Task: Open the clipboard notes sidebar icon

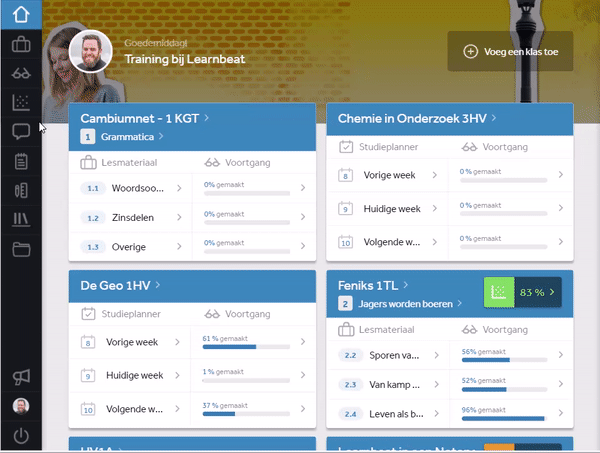Action: tap(21, 161)
